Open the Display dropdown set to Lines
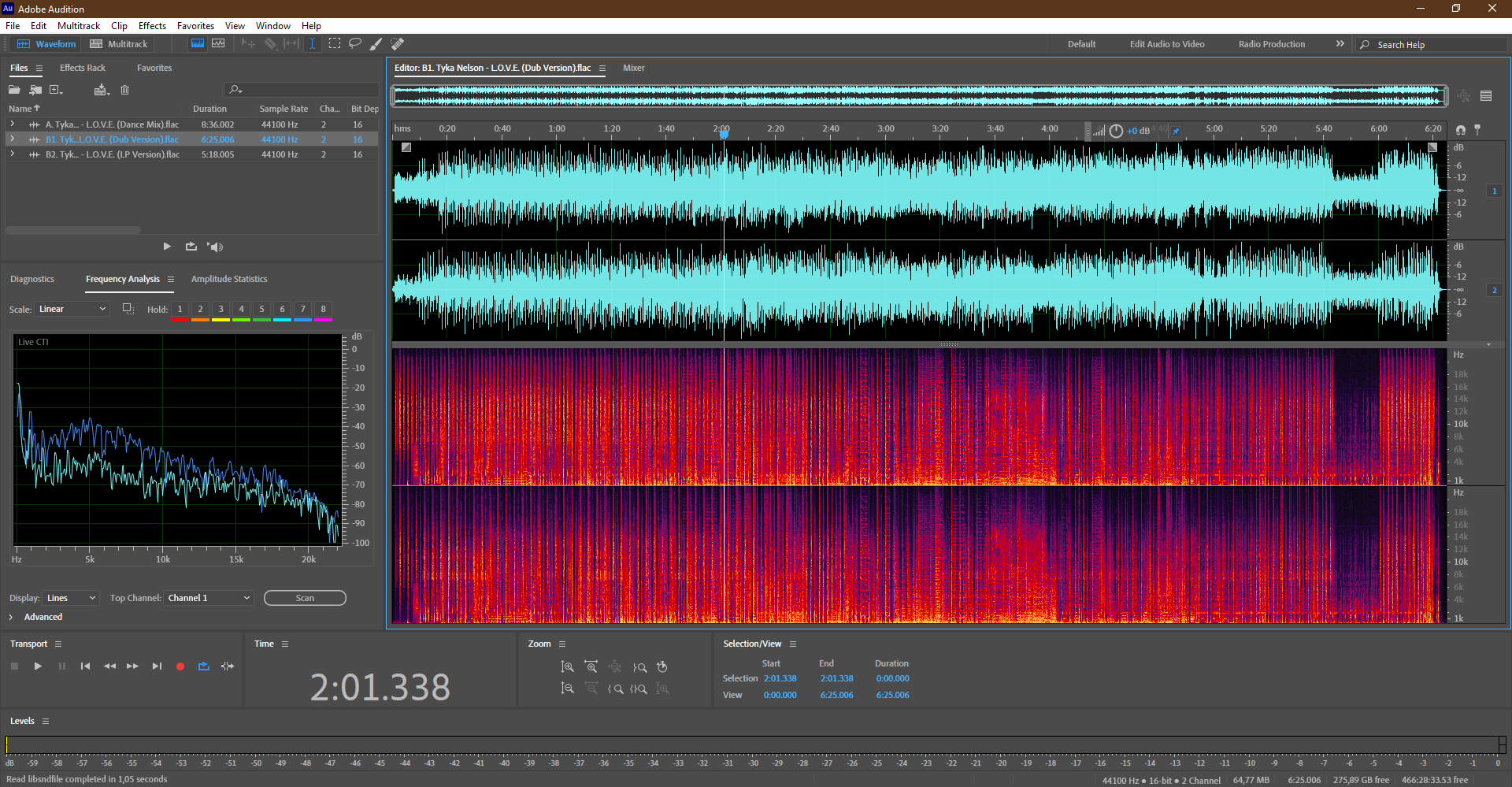 70,598
